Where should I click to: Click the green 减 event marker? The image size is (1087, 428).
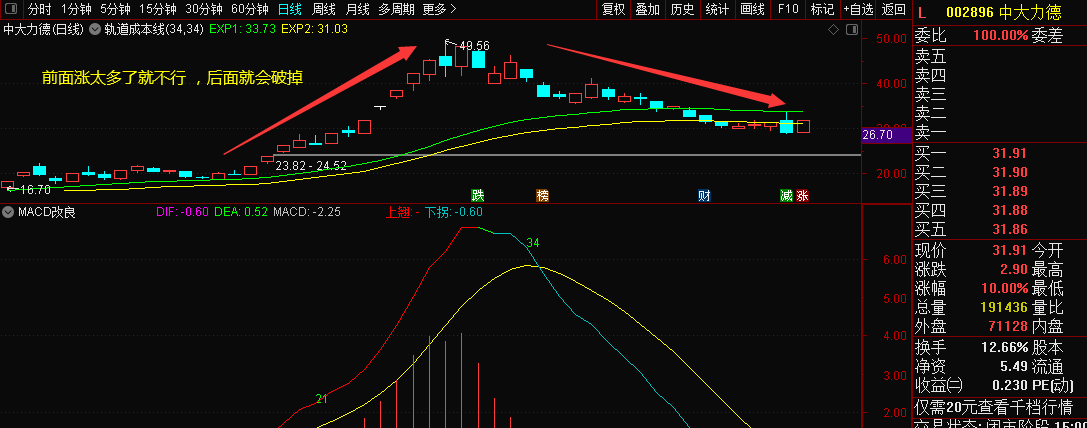(x=786, y=196)
